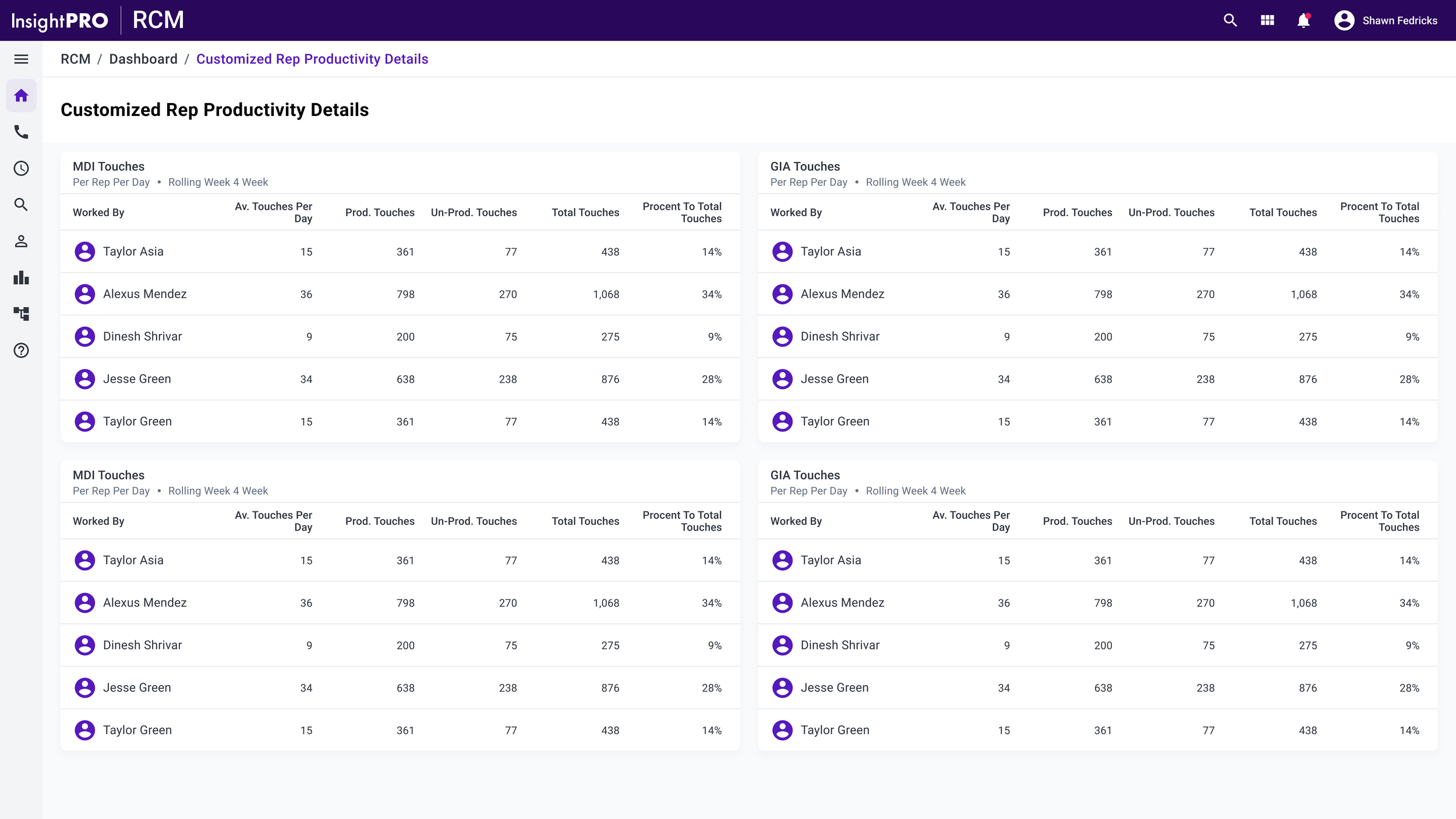Open the phone calls sidebar icon
Image resolution: width=1456 pixels, height=819 pixels.
21,132
